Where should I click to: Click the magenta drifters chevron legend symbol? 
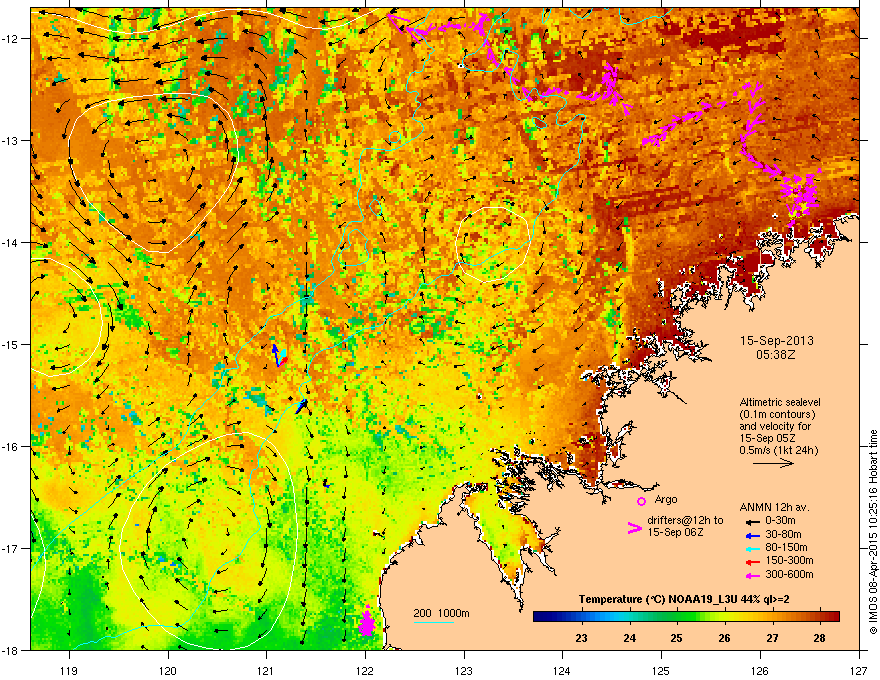[634, 528]
